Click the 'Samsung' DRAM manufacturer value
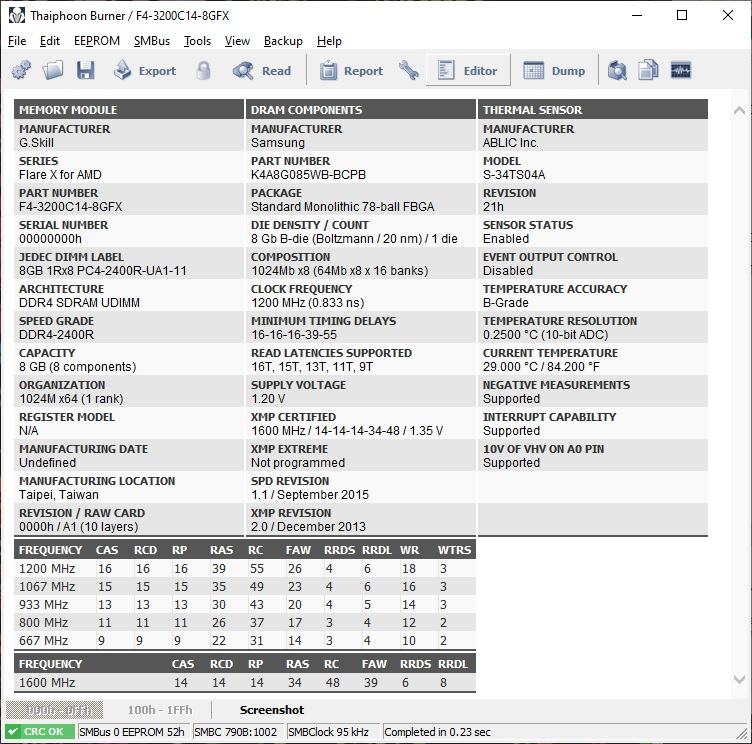 pos(278,142)
